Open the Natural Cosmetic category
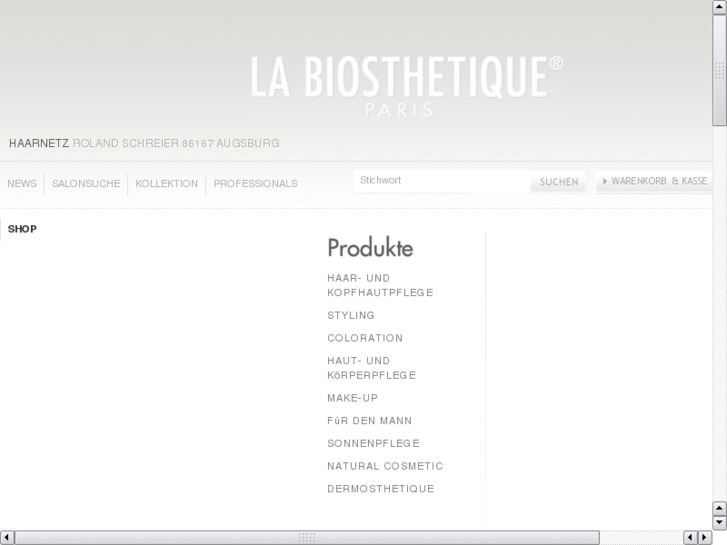This screenshot has width=727, height=545. pyautogui.click(x=385, y=466)
